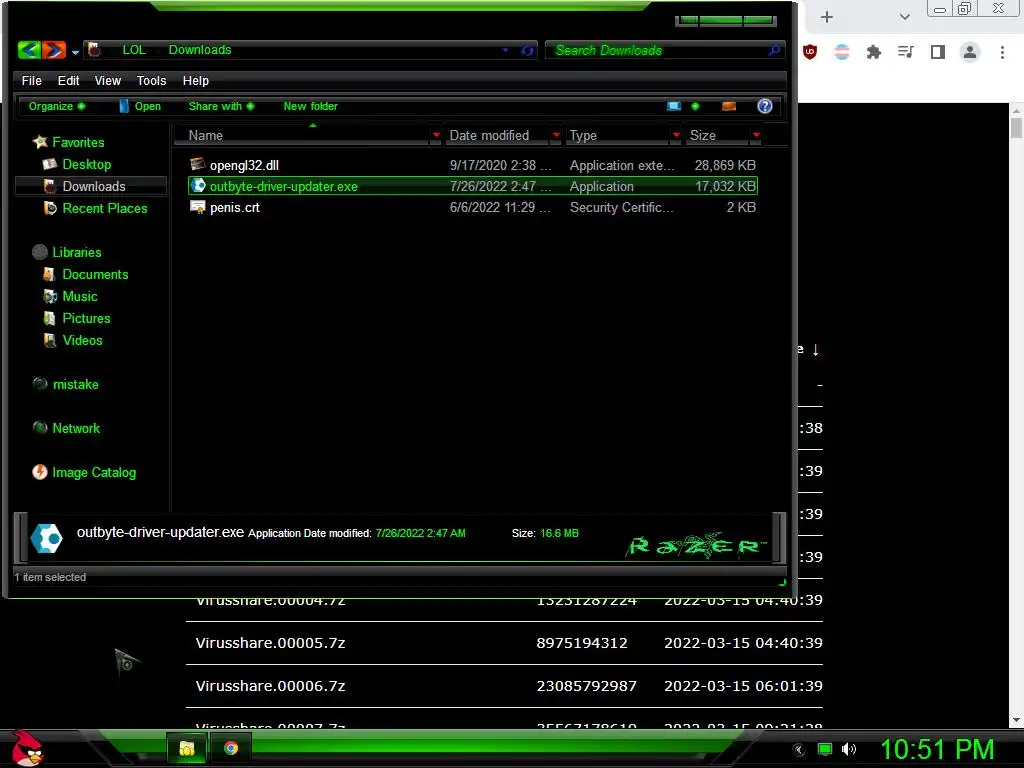Screen dimensions: 1024x768
Task: Open Angry Birds Start button
Action: pyautogui.click(x=28, y=748)
